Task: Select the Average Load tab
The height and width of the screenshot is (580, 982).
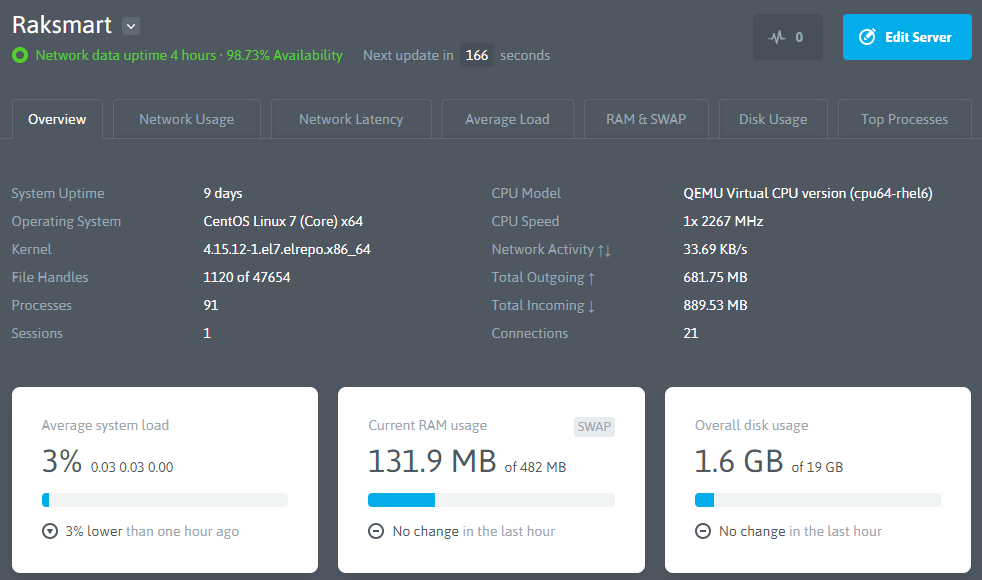Action: pos(507,119)
